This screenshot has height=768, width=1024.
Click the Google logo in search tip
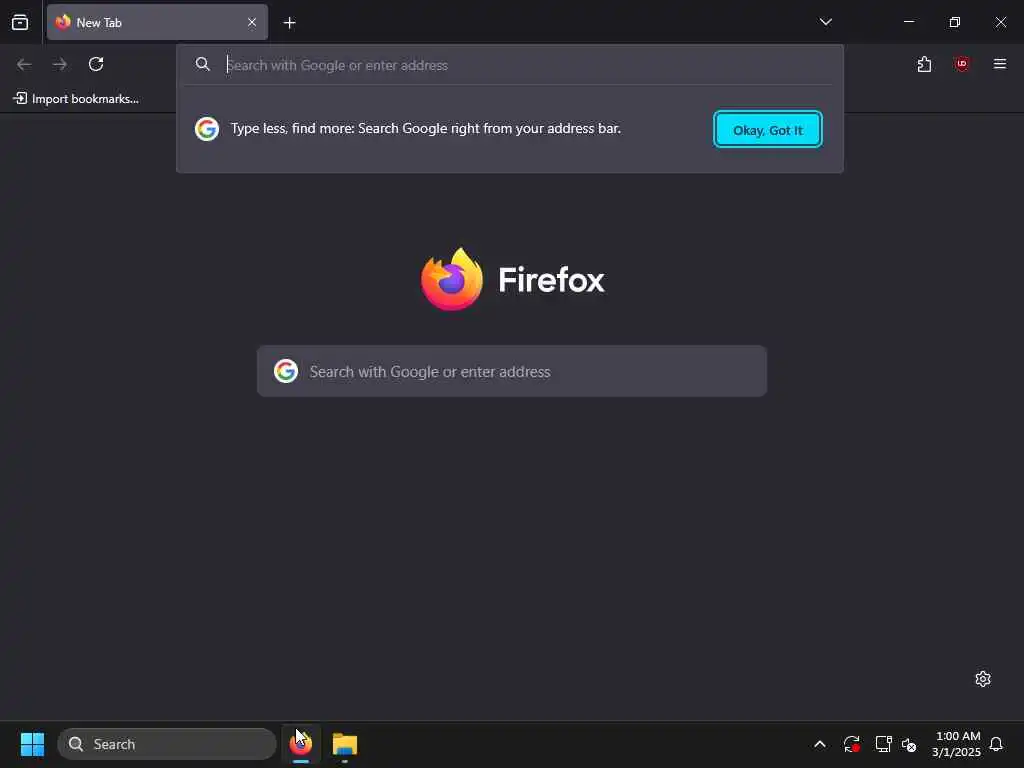click(x=207, y=129)
